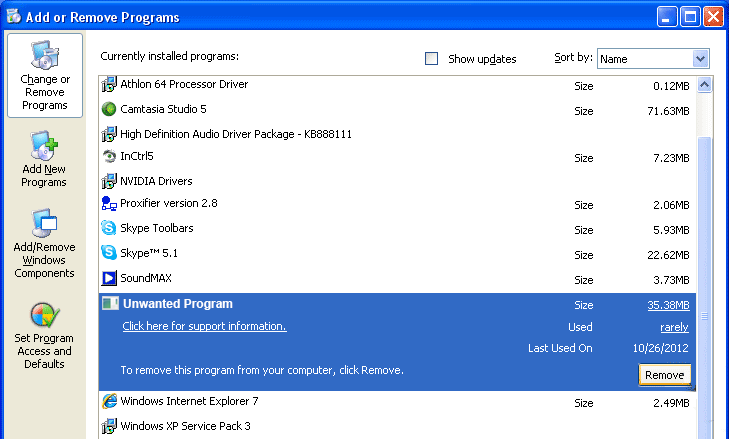Click the 5.93MB size value of Skype Toolbars
This screenshot has width=729, height=439.
pos(671,230)
